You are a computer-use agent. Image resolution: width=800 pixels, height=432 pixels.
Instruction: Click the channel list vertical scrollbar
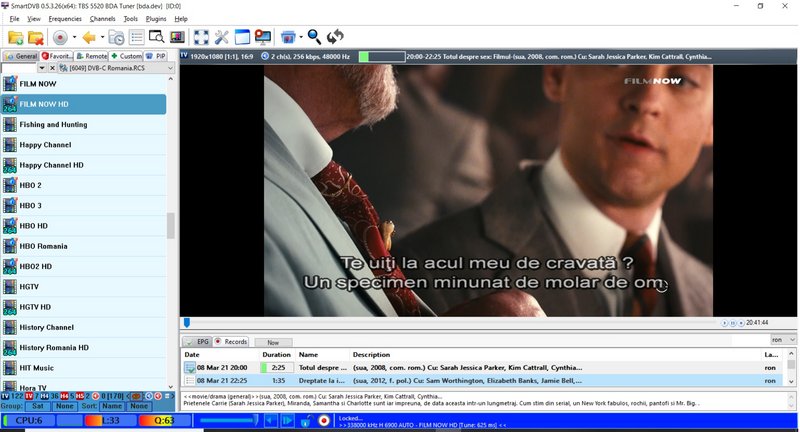click(x=170, y=225)
